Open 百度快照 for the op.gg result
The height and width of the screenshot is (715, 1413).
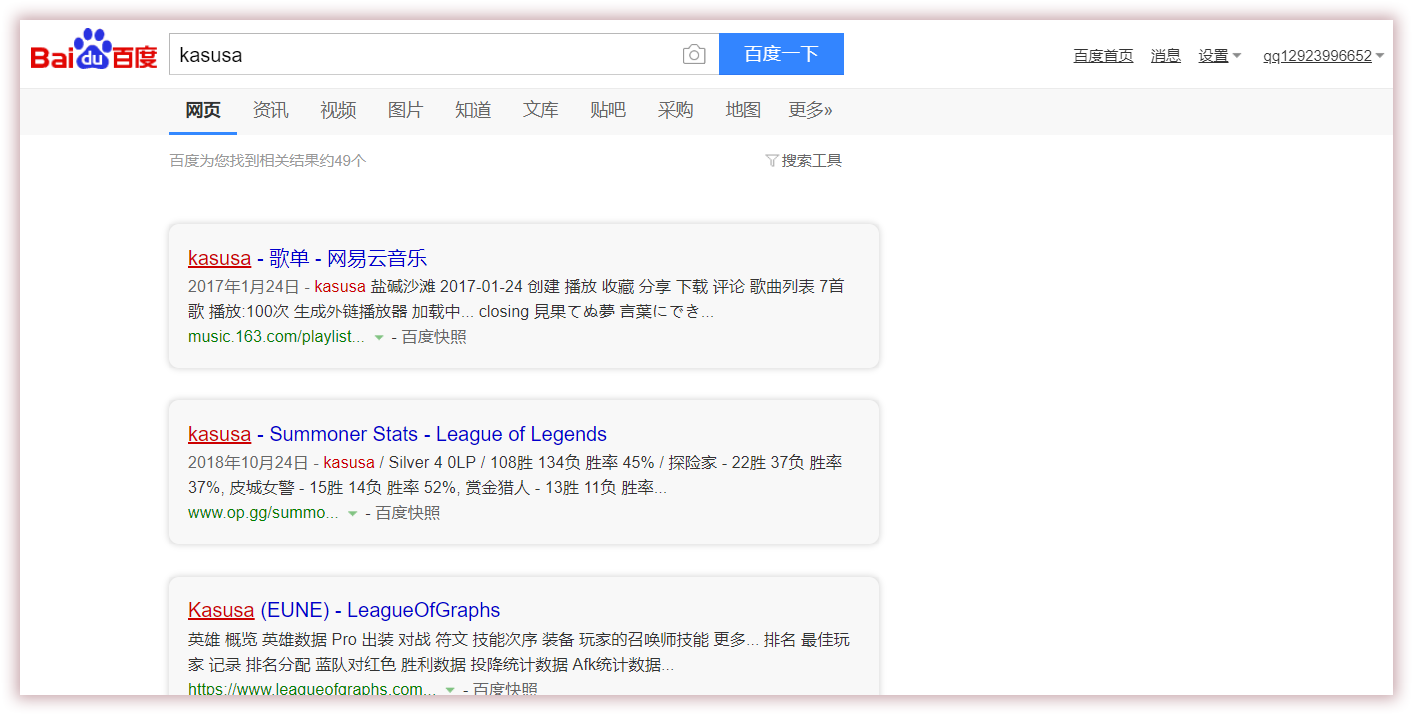tap(407, 513)
